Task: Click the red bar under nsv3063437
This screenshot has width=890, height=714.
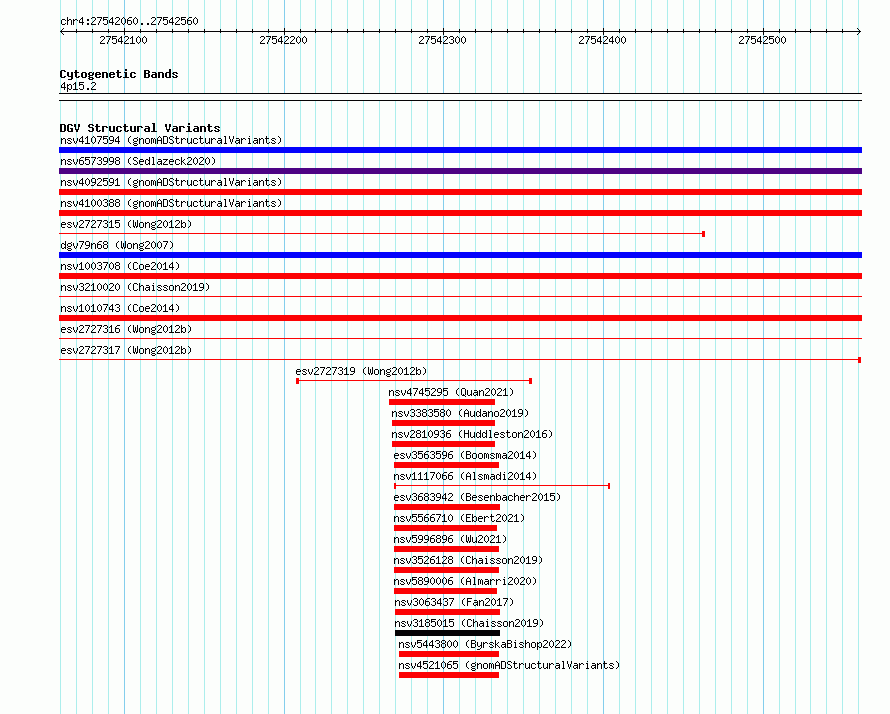Action: pyautogui.click(x=447, y=612)
